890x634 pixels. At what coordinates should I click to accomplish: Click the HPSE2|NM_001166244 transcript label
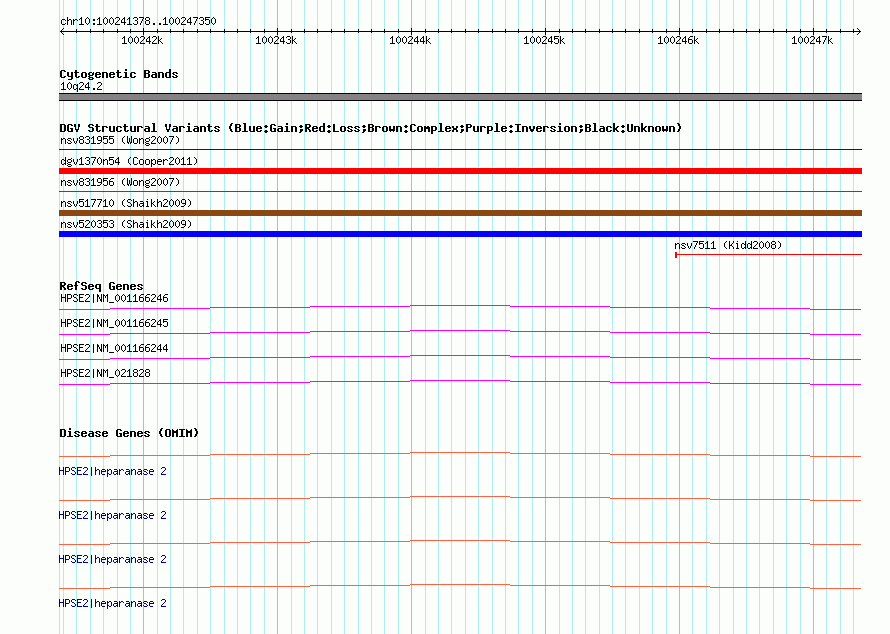point(114,349)
